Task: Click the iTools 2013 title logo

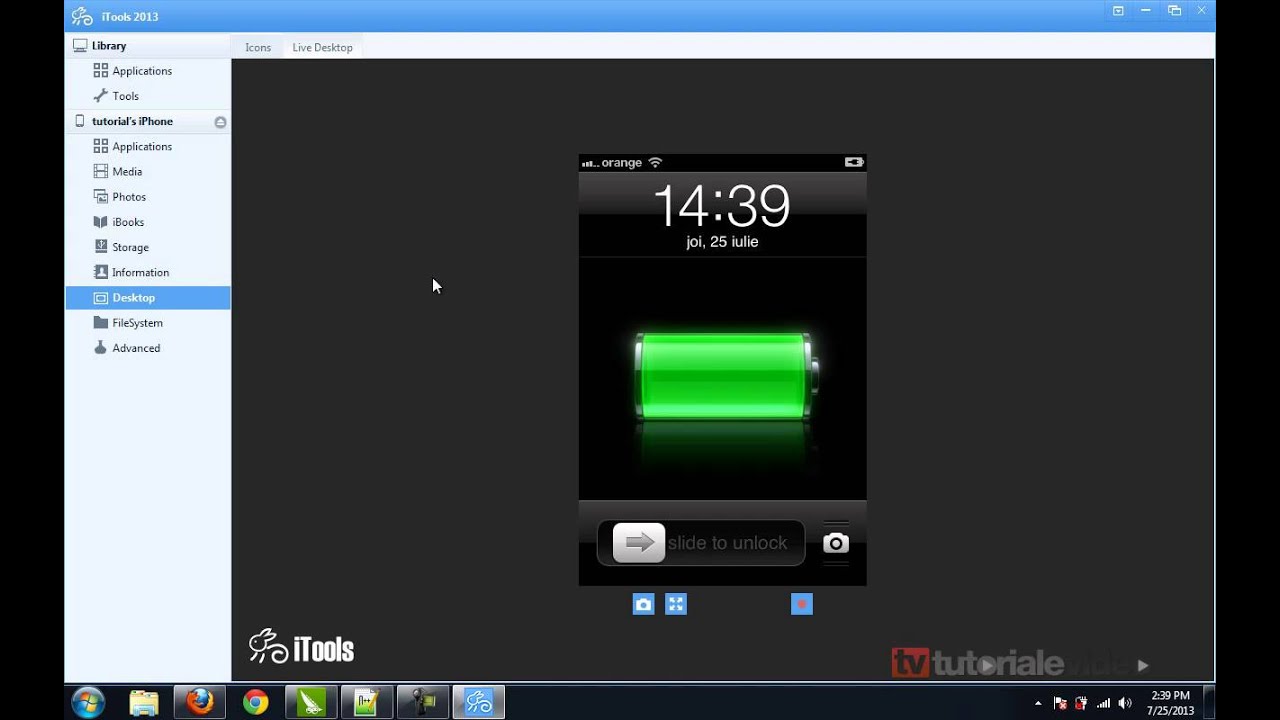Action: [82, 16]
